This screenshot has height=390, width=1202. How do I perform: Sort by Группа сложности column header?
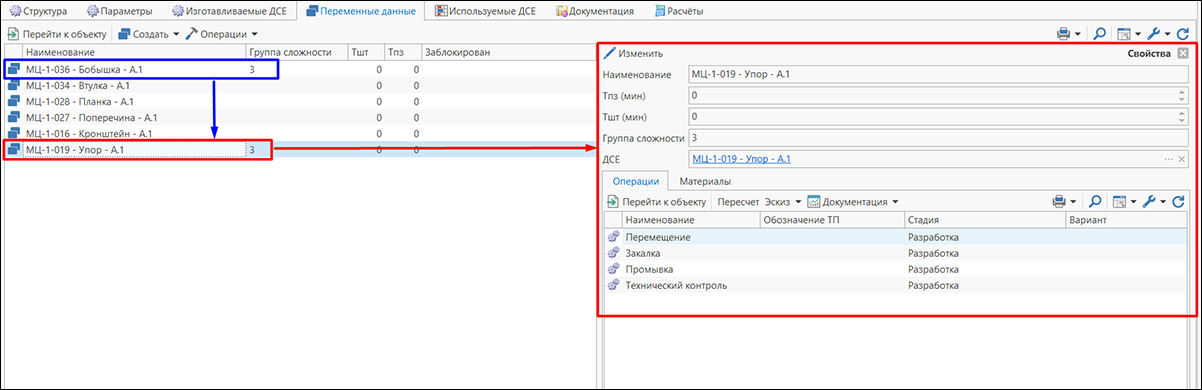[x=296, y=52]
